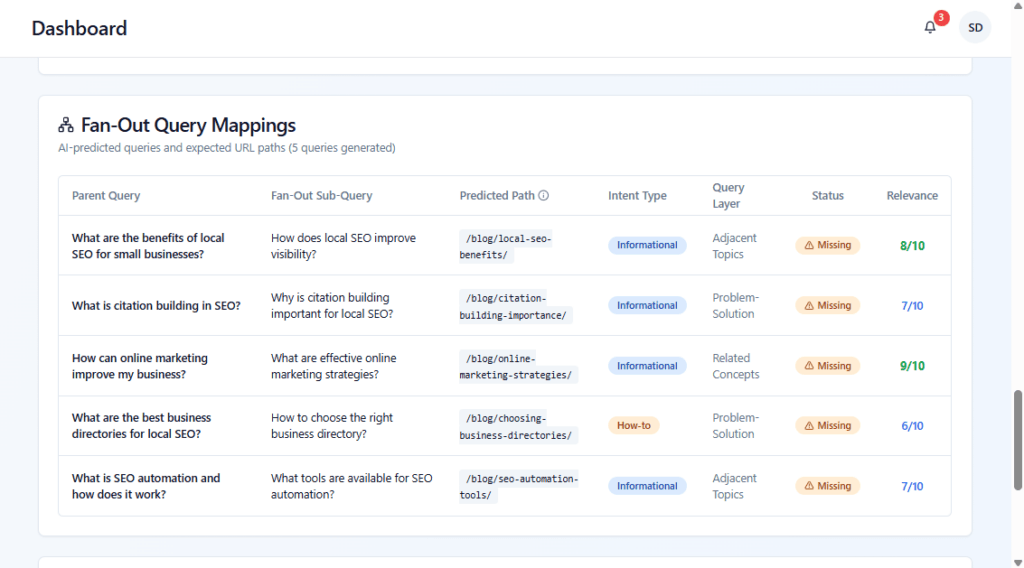Click the Missing warning badge for citation-building row
Viewport: 1024px width, 568px height.
[x=827, y=306]
